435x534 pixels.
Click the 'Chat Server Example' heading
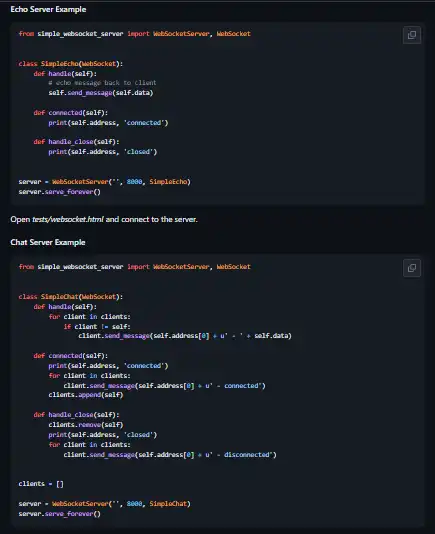coord(48,242)
